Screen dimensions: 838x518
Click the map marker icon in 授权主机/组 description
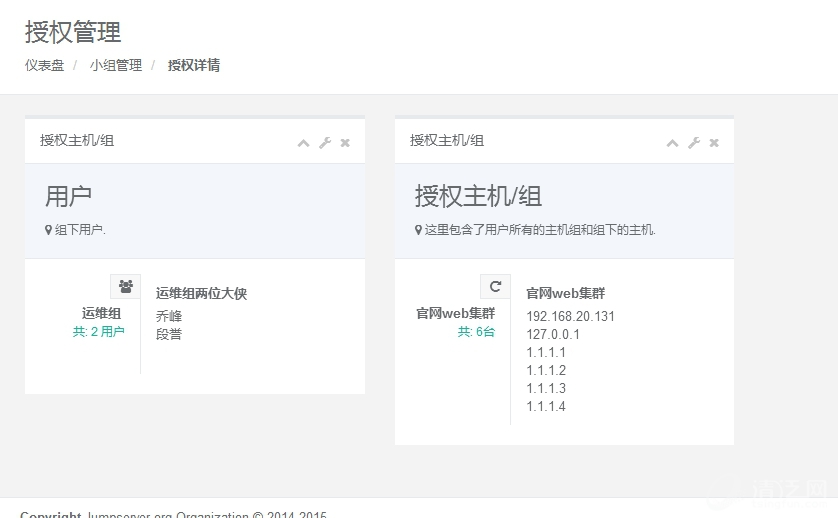[x=418, y=230]
